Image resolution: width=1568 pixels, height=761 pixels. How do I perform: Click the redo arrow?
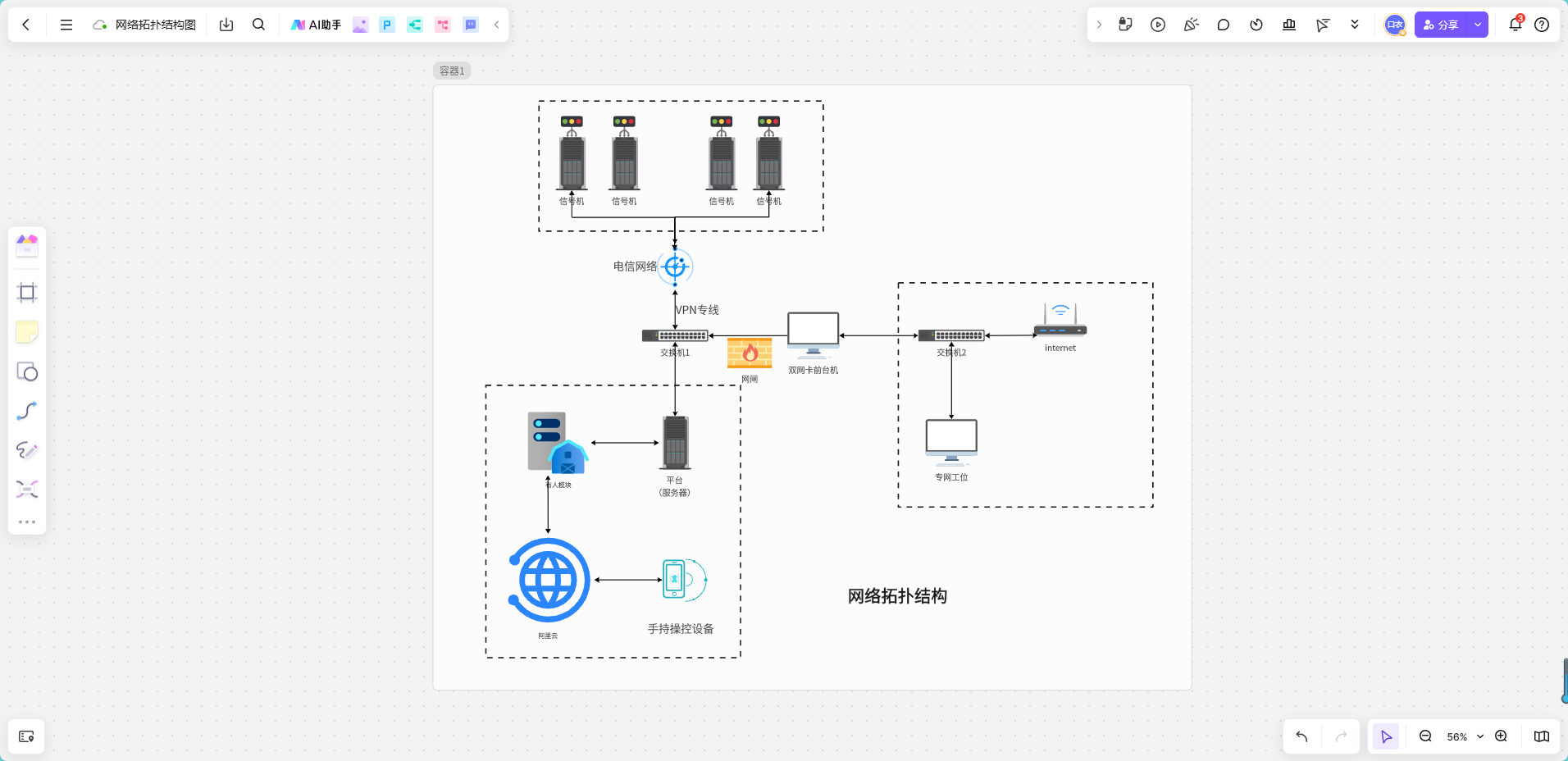click(x=1342, y=736)
